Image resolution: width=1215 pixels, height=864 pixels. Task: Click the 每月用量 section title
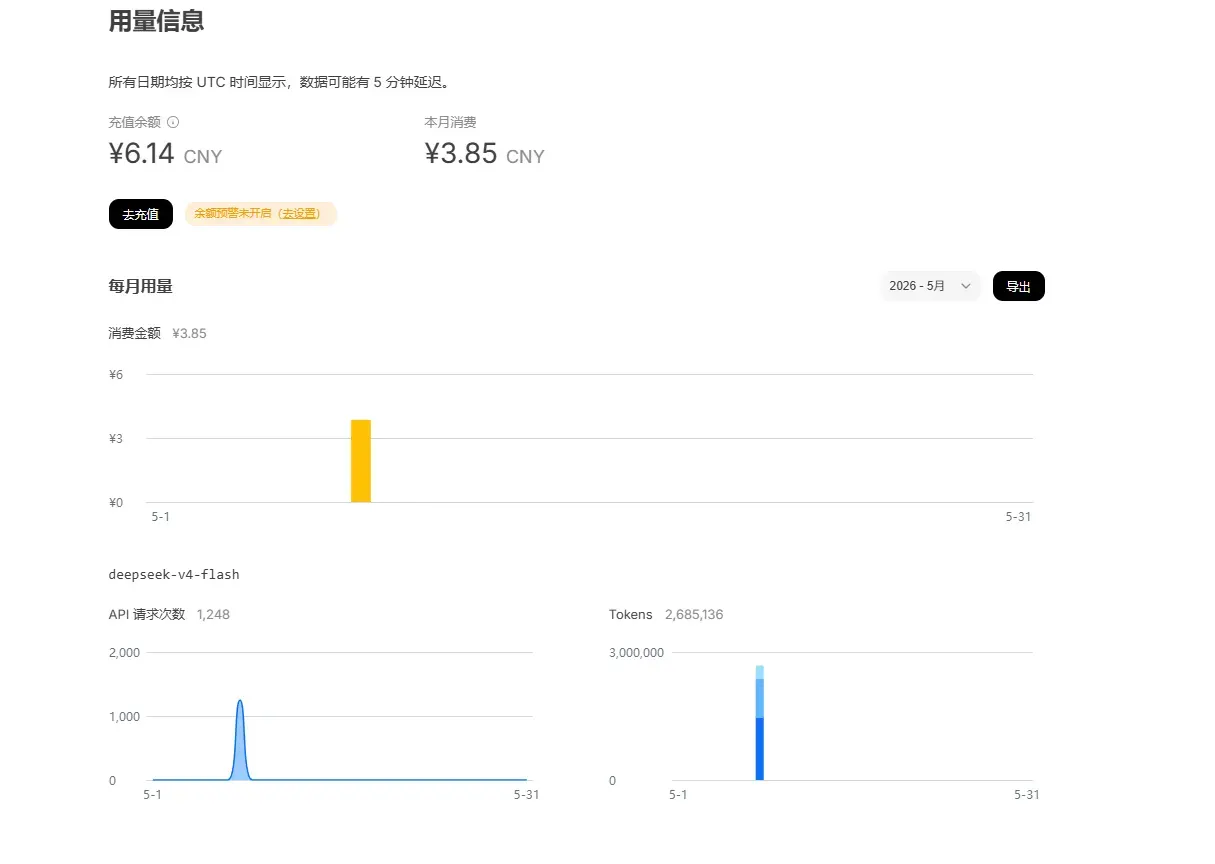(140, 286)
